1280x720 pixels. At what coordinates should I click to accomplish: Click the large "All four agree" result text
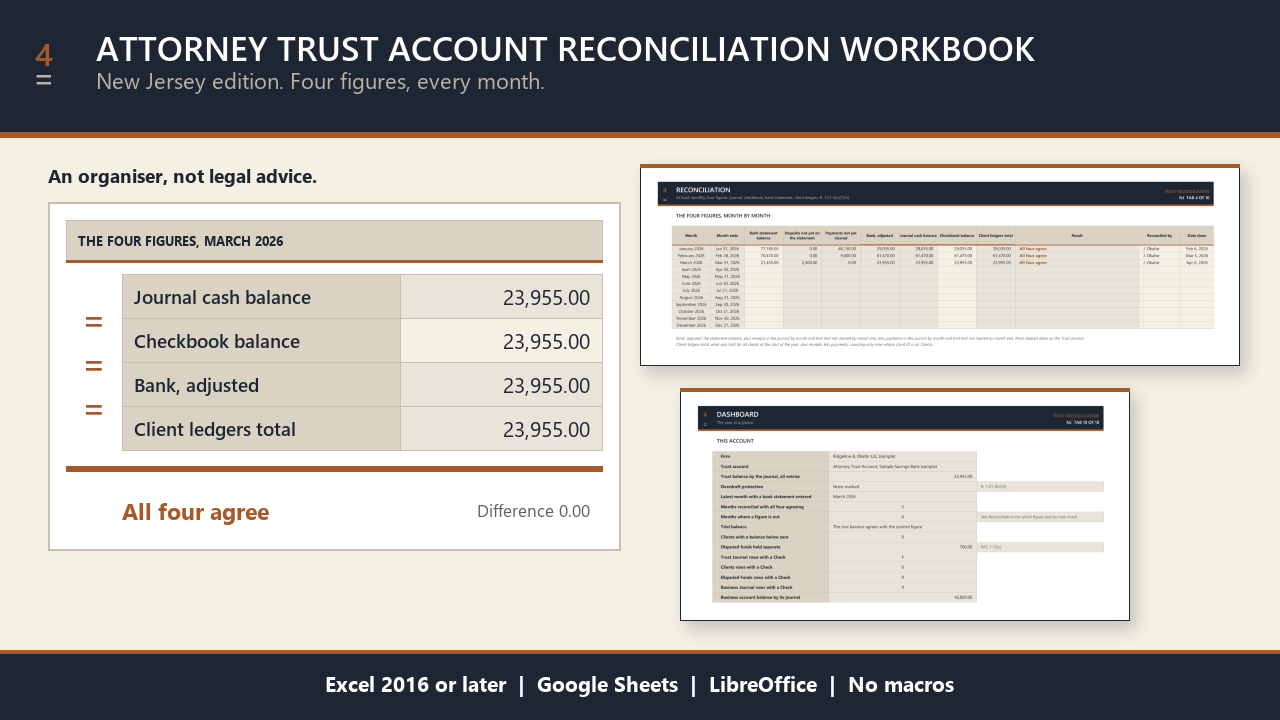[196, 512]
